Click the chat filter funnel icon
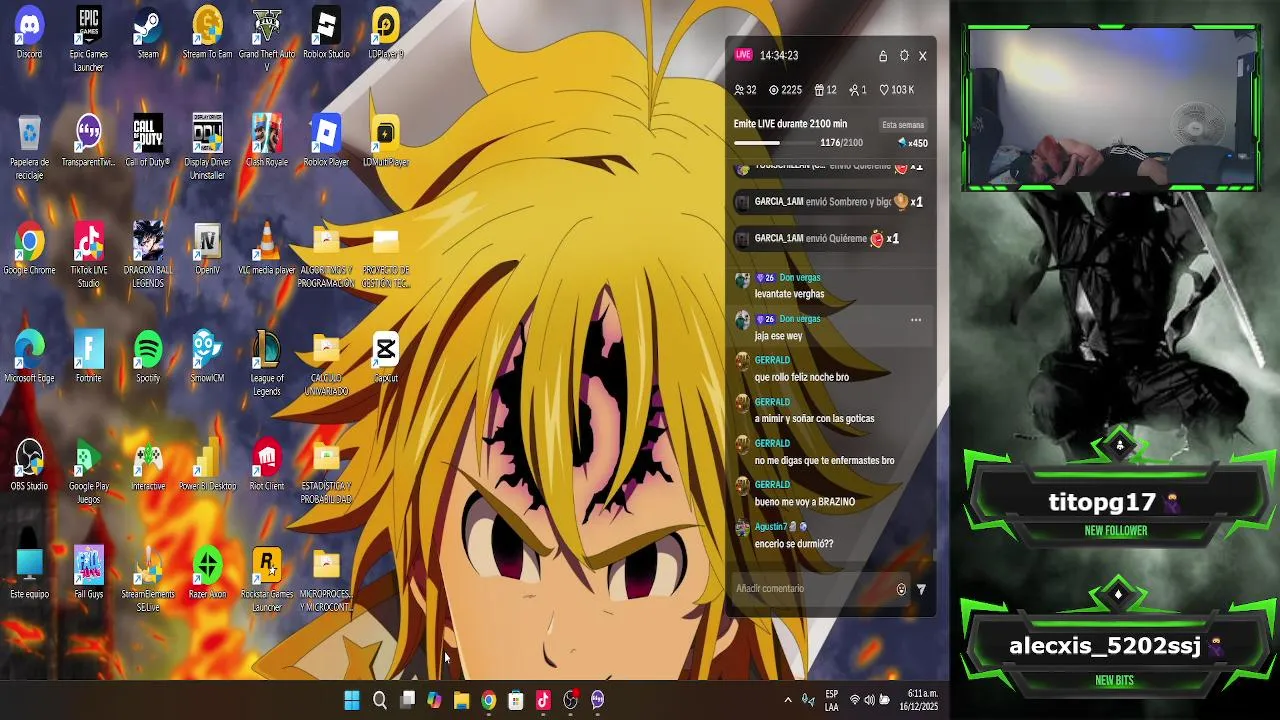The width and height of the screenshot is (1280, 720). (x=921, y=590)
